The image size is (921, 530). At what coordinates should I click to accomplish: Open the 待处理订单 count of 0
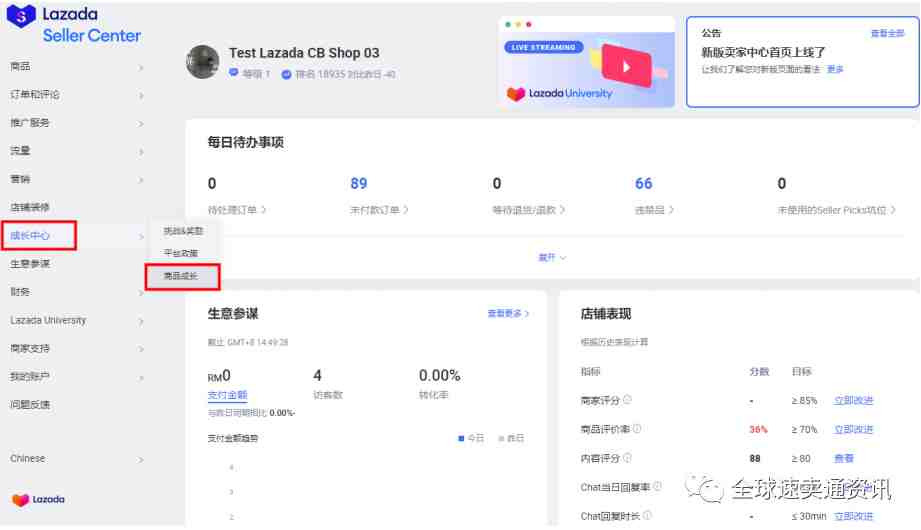[212, 184]
